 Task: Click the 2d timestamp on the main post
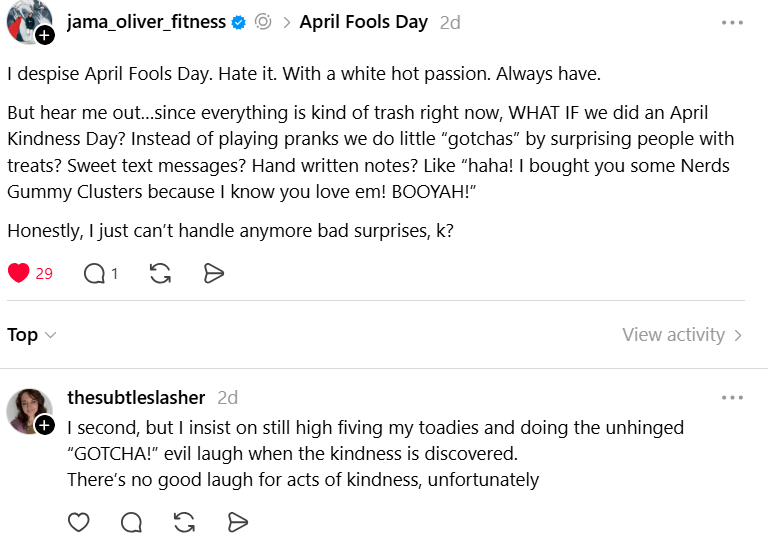[x=450, y=22]
